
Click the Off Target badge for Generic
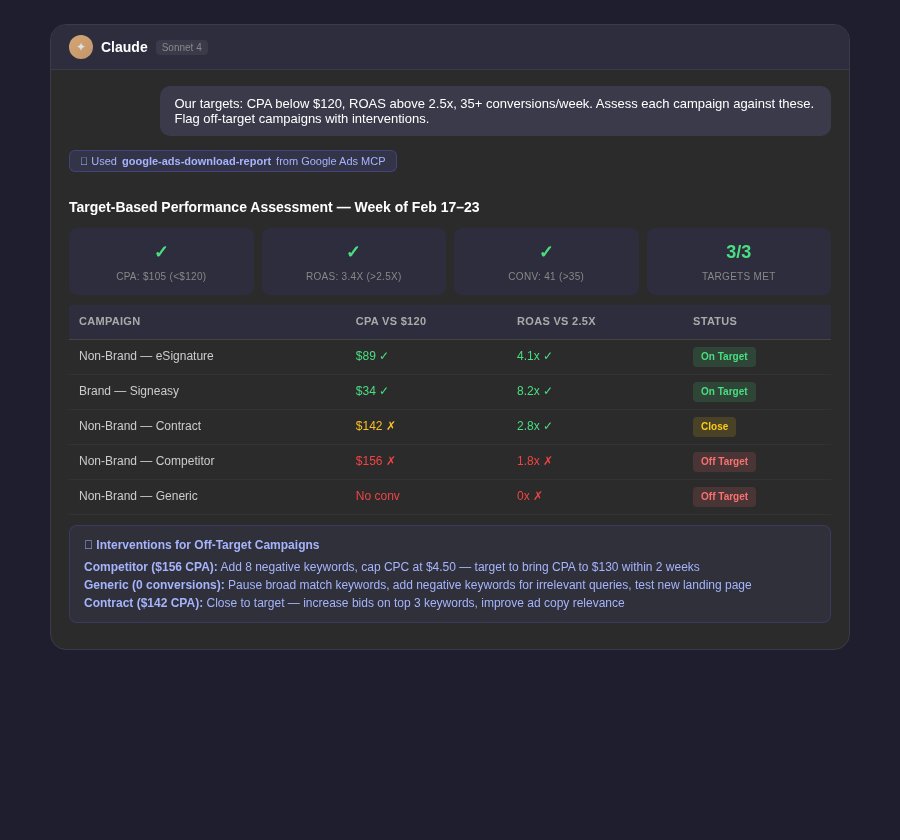(724, 497)
